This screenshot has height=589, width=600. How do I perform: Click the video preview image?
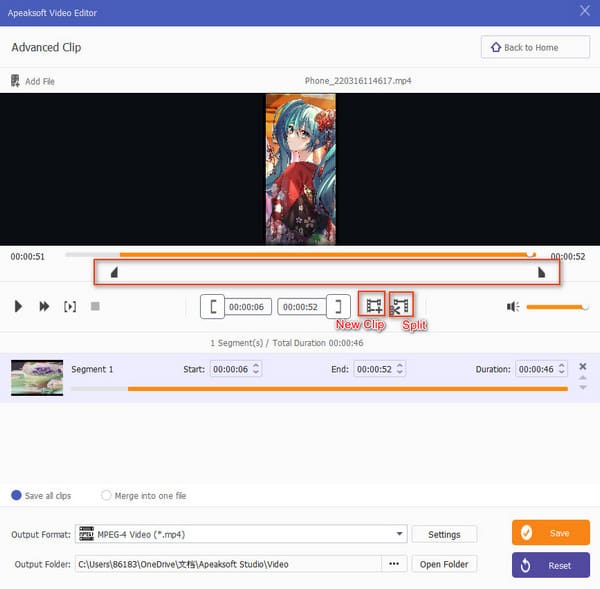(x=300, y=169)
